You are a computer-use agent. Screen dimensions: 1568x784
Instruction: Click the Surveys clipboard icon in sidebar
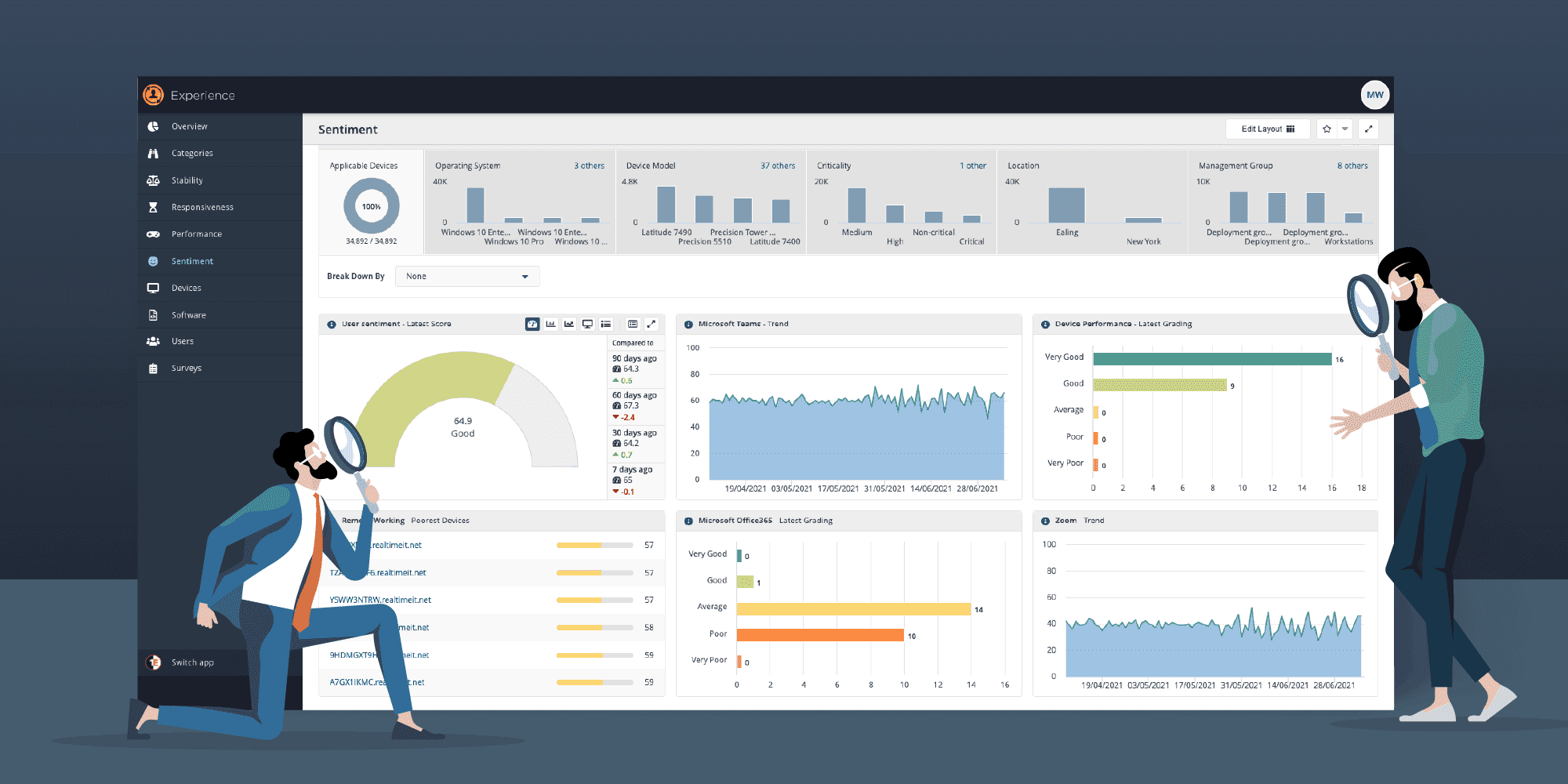[153, 368]
